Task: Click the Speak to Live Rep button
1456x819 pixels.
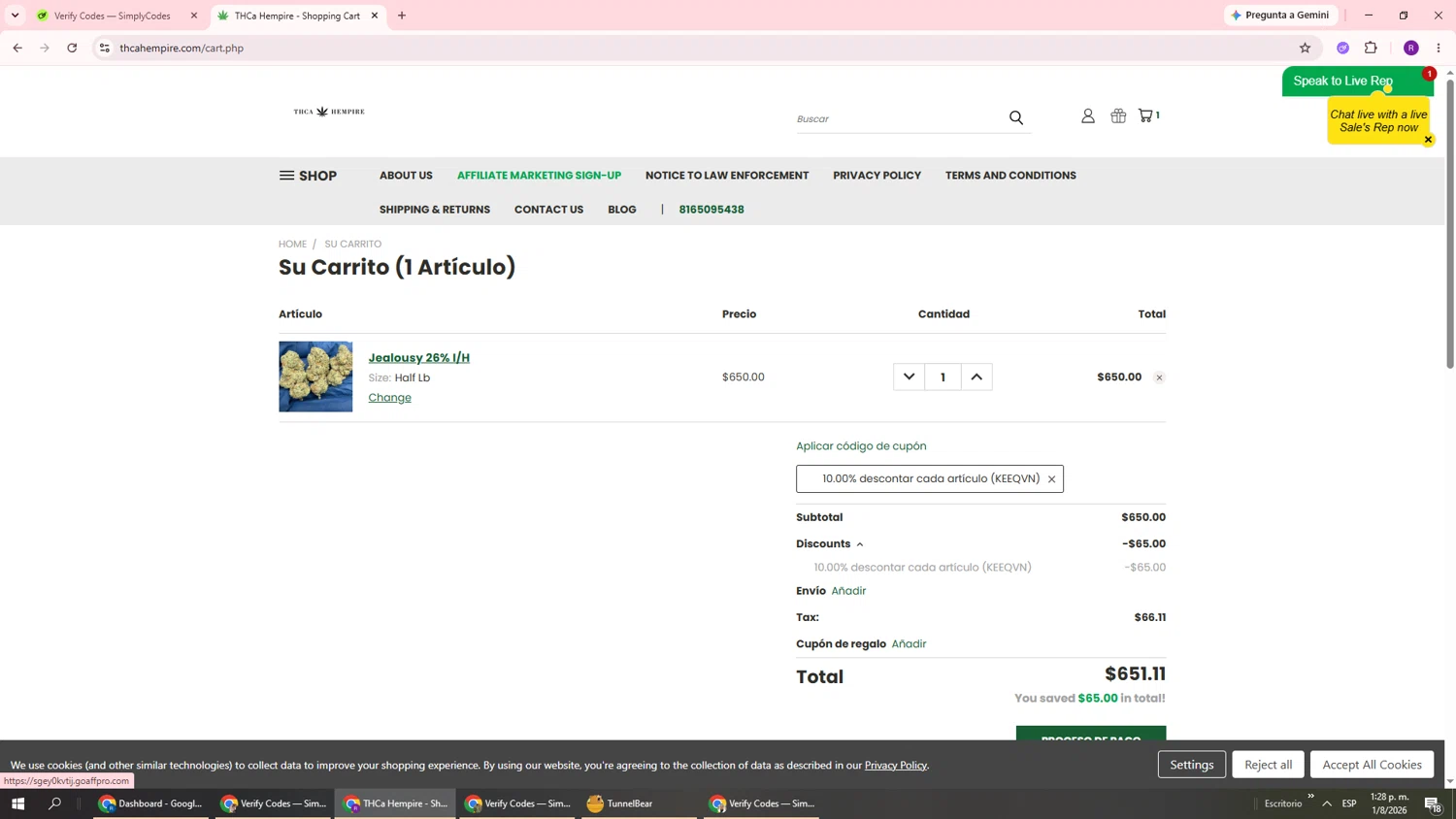Action: (1357, 82)
